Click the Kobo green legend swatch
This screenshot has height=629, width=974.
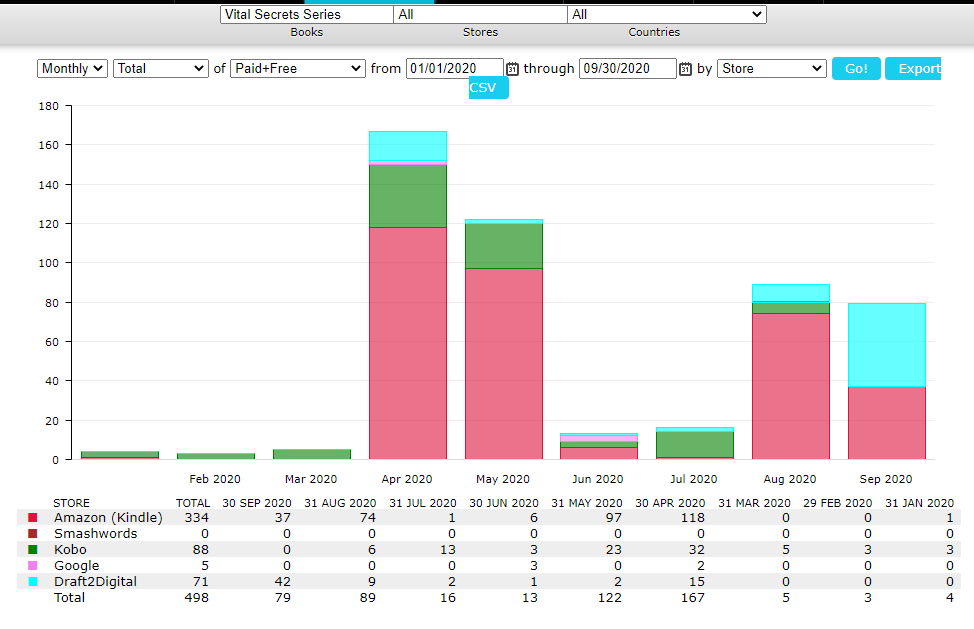tap(33, 549)
